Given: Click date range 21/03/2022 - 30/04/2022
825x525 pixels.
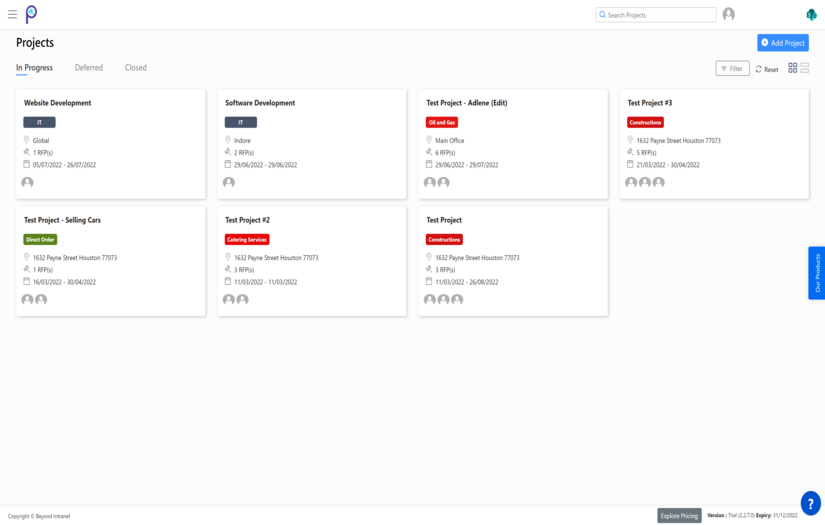Looking at the screenshot, I should click(x=668, y=165).
